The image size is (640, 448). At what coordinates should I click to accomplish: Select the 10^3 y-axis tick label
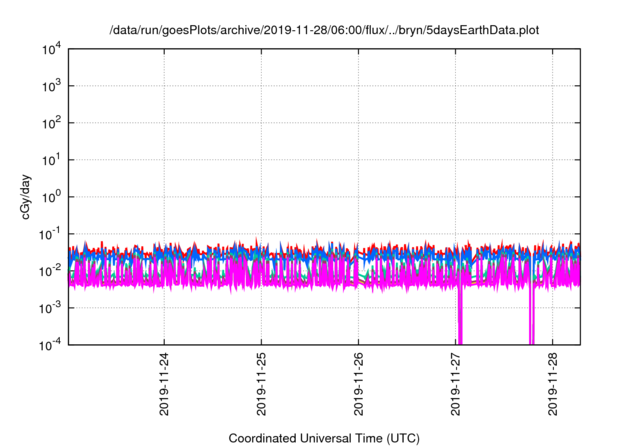pos(50,86)
